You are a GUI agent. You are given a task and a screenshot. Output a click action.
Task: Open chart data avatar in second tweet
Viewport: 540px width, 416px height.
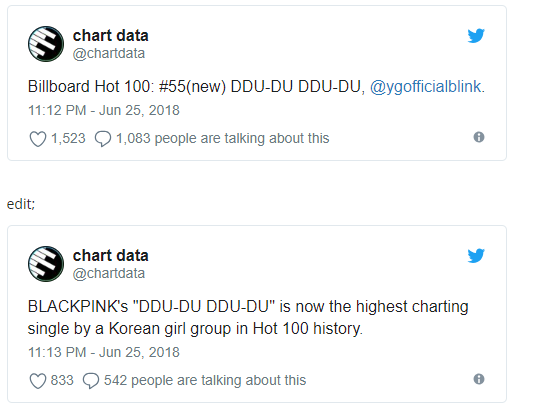(46, 264)
